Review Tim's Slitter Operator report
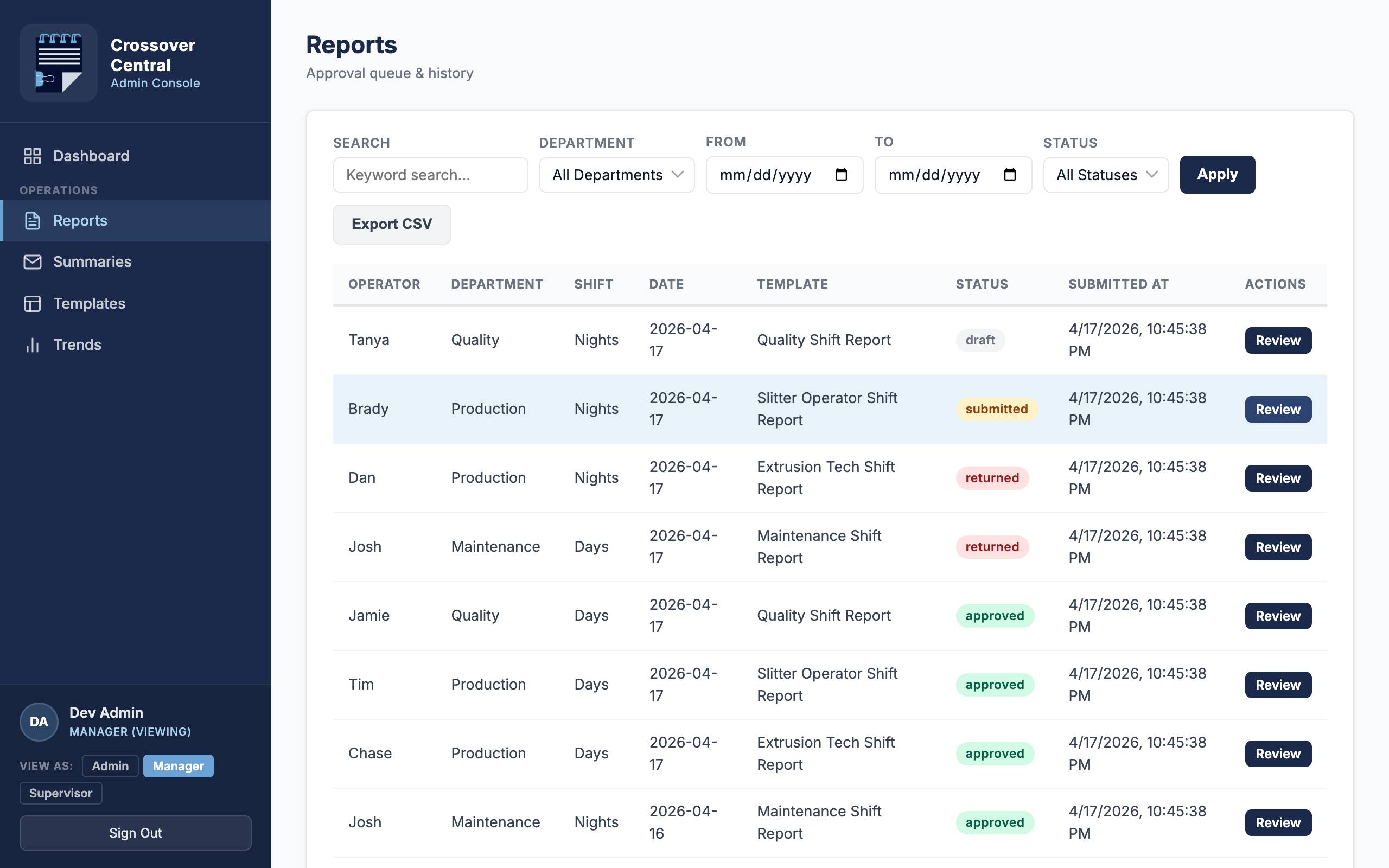1389x868 pixels. 1278,685
